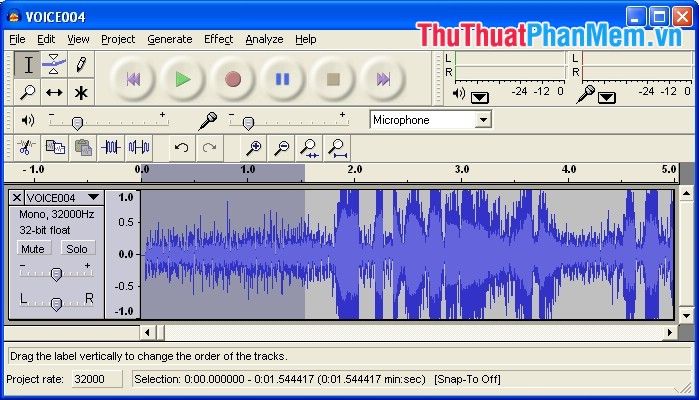Select the Envelope tool
Image resolution: width=699 pixels, height=400 pixels.
[x=54, y=65]
